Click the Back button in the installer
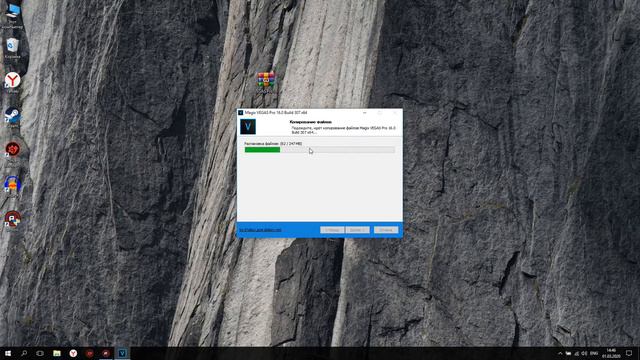The height and width of the screenshot is (360, 640). 332,230
